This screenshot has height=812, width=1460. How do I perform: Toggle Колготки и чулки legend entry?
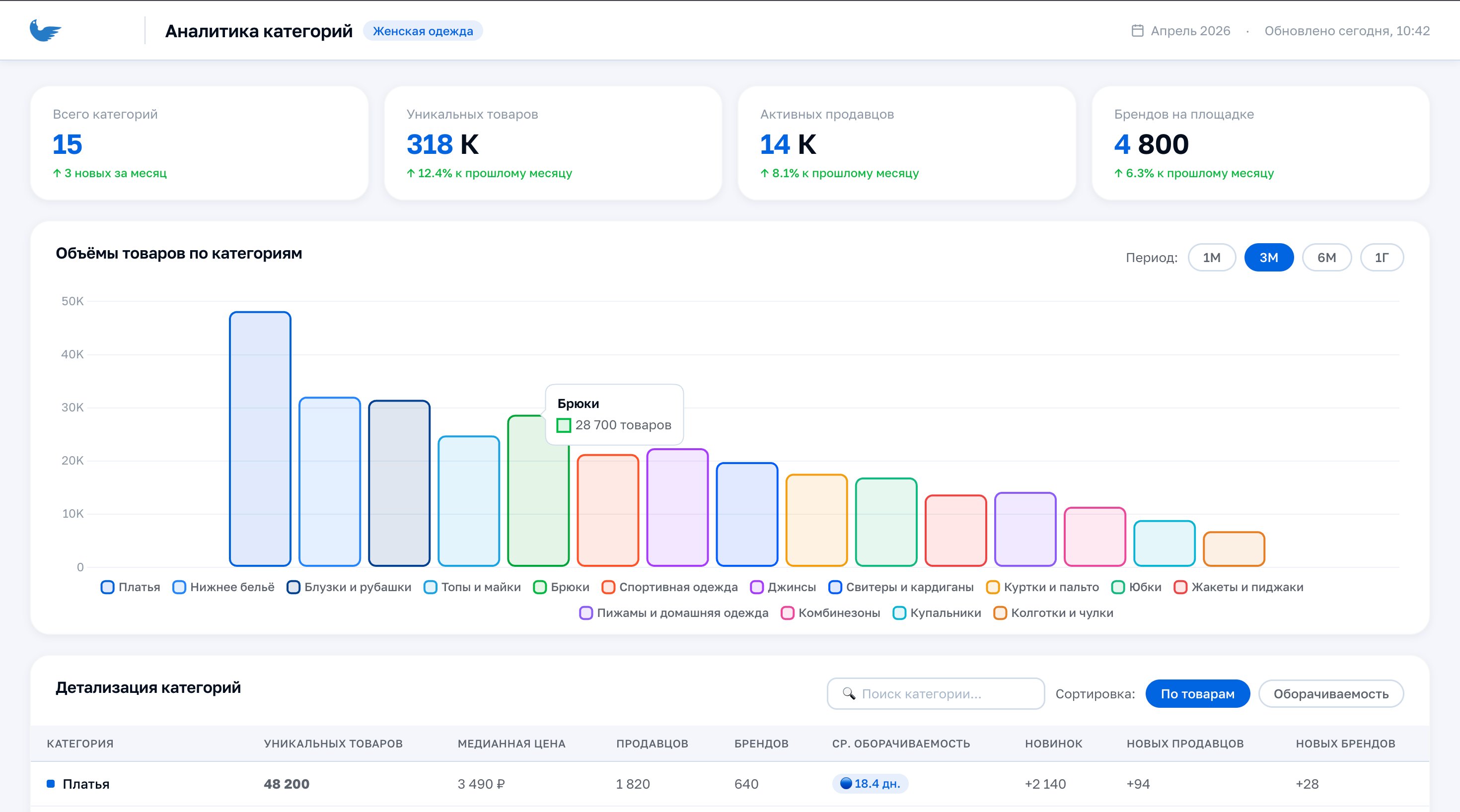coord(1053,613)
